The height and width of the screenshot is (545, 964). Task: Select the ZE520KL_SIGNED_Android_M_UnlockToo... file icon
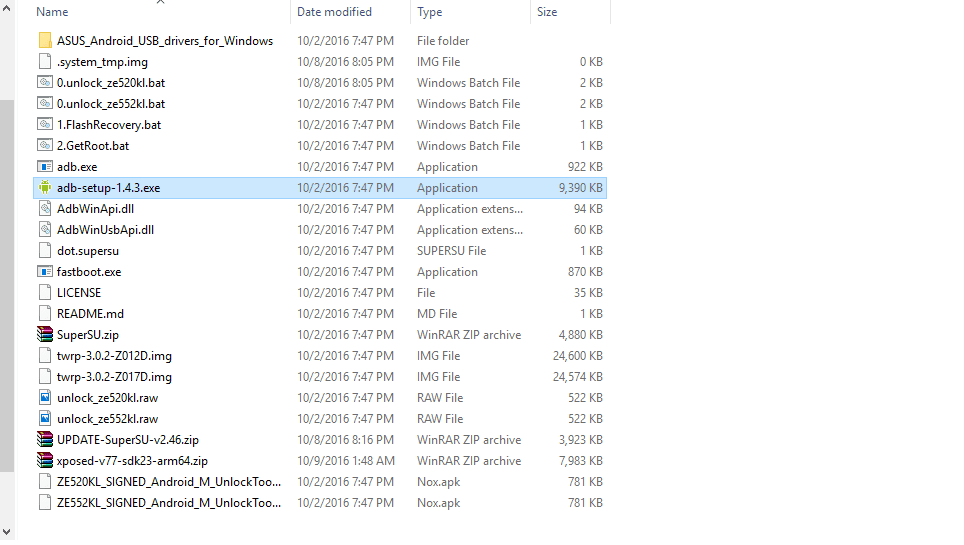coord(45,481)
